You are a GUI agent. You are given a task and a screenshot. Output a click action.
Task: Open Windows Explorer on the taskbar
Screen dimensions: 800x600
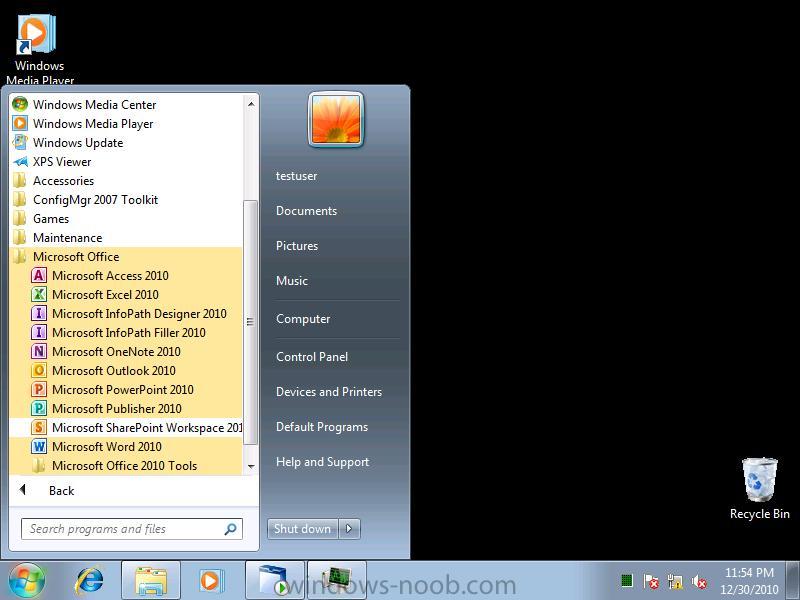[151, 581]
